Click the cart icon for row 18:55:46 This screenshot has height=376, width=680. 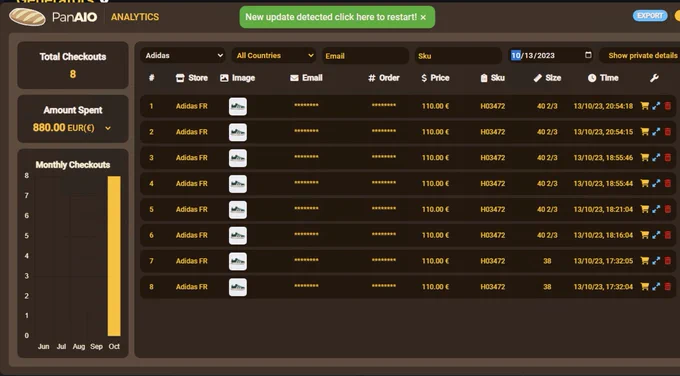click(x=644, y=157)
